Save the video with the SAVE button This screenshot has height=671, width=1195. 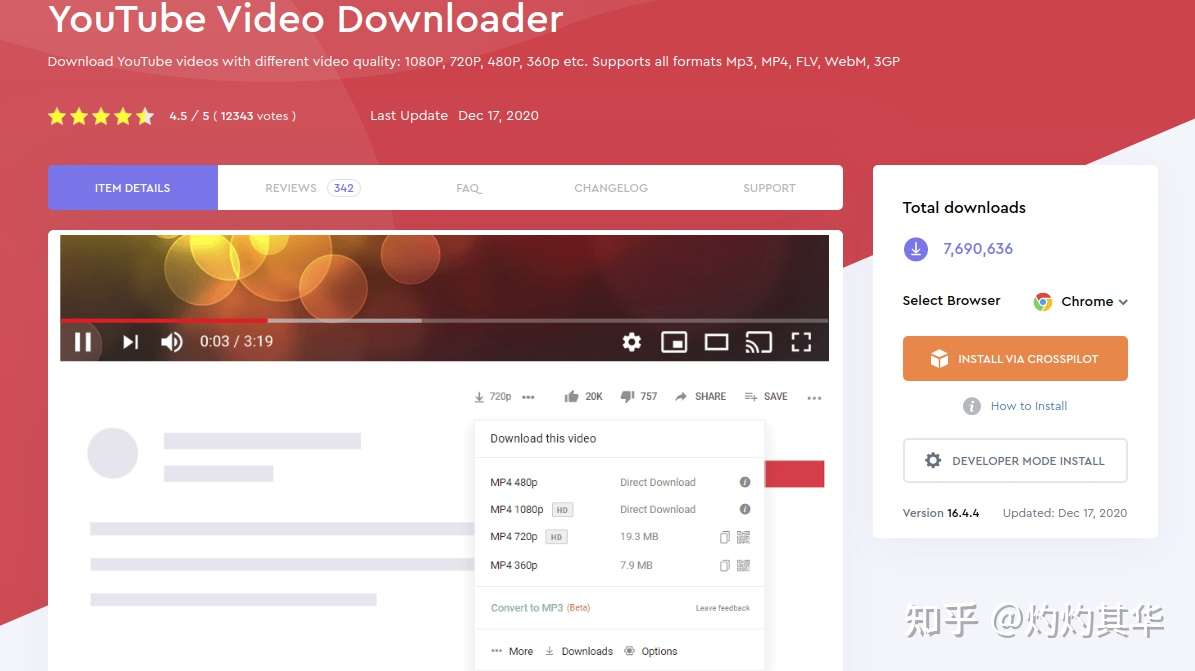click(x=766, y=396)
